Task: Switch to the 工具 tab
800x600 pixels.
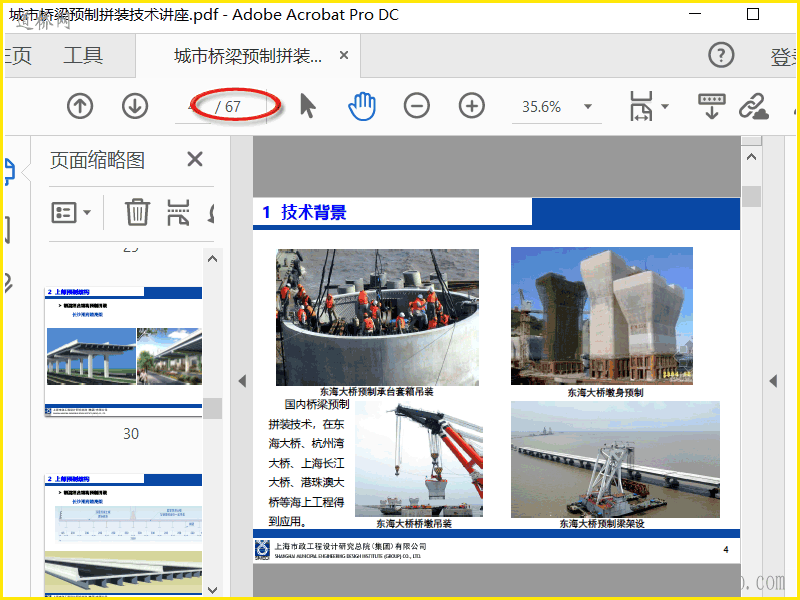Action: pyautogui.click(x=83, y=56)
